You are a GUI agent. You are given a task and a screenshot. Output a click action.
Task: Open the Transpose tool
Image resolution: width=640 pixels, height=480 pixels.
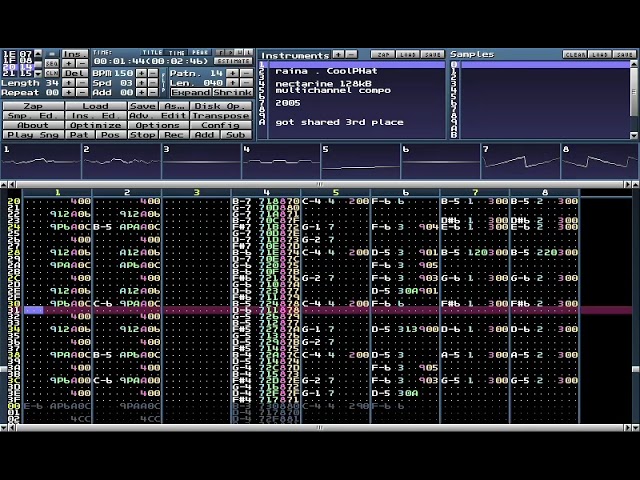pyautogui.click(x=222, y=116)
